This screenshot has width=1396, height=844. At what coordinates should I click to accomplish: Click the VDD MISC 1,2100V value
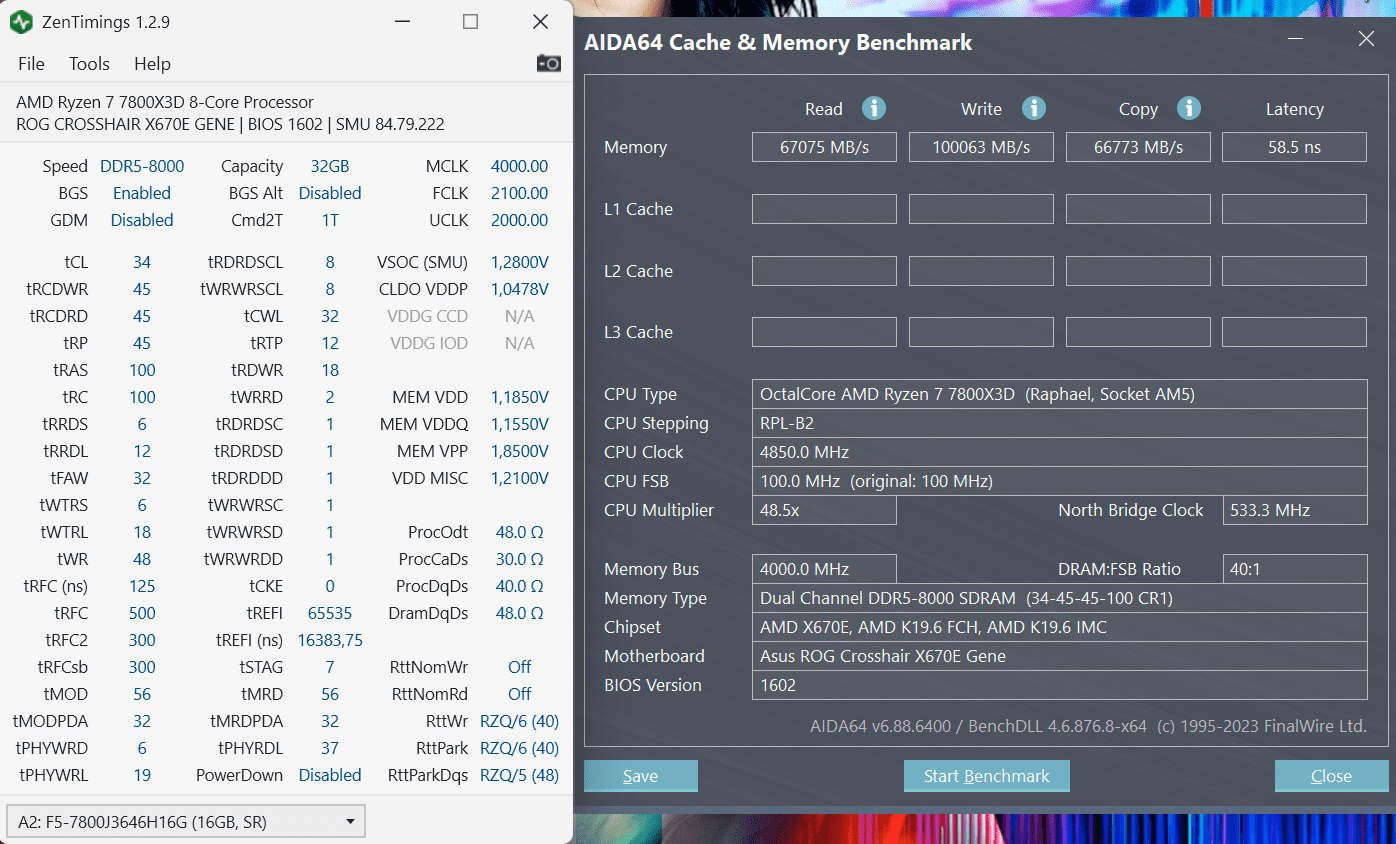(x=519, y=478)
